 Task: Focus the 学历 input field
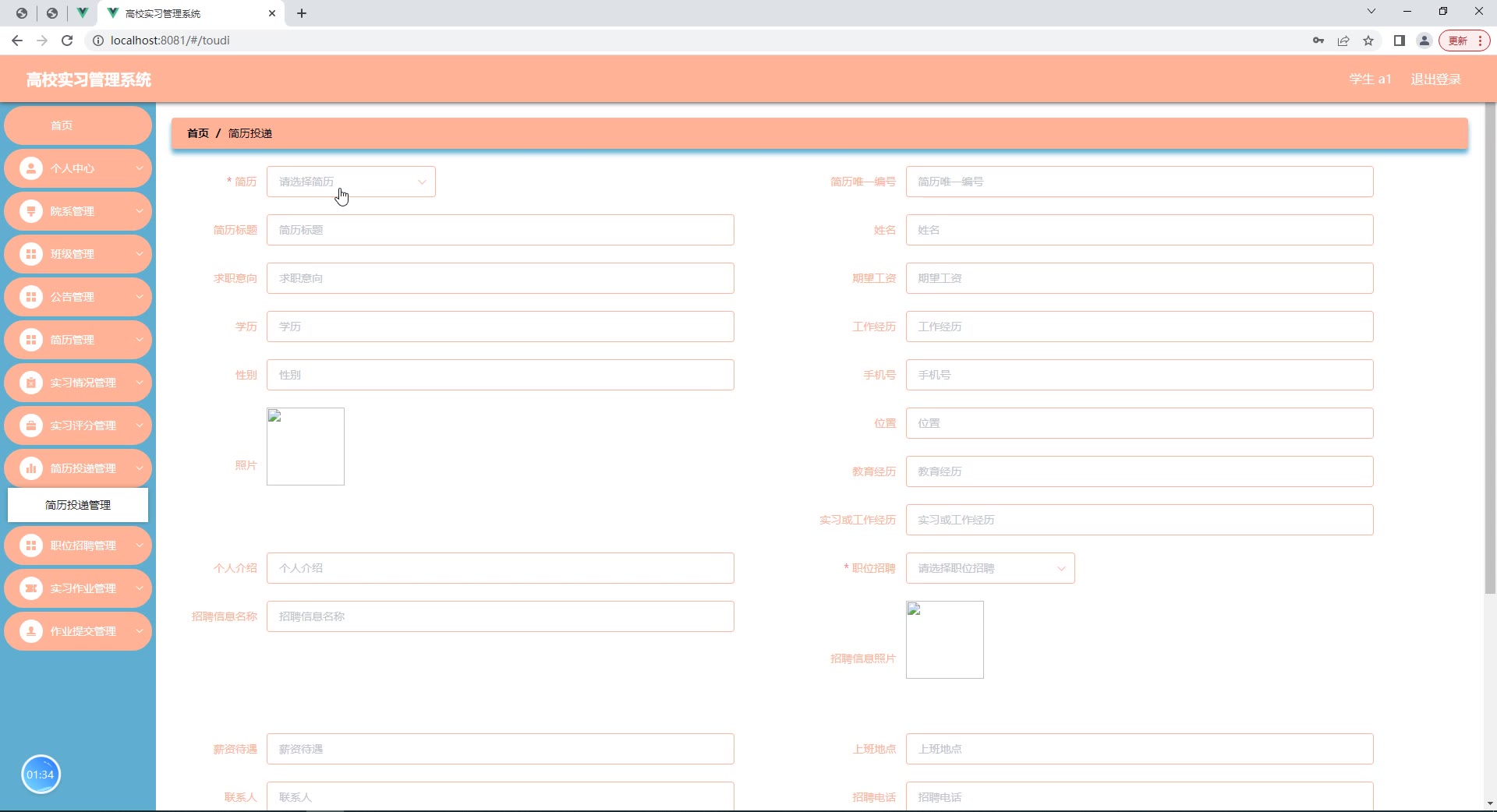[x=501, y=327]
